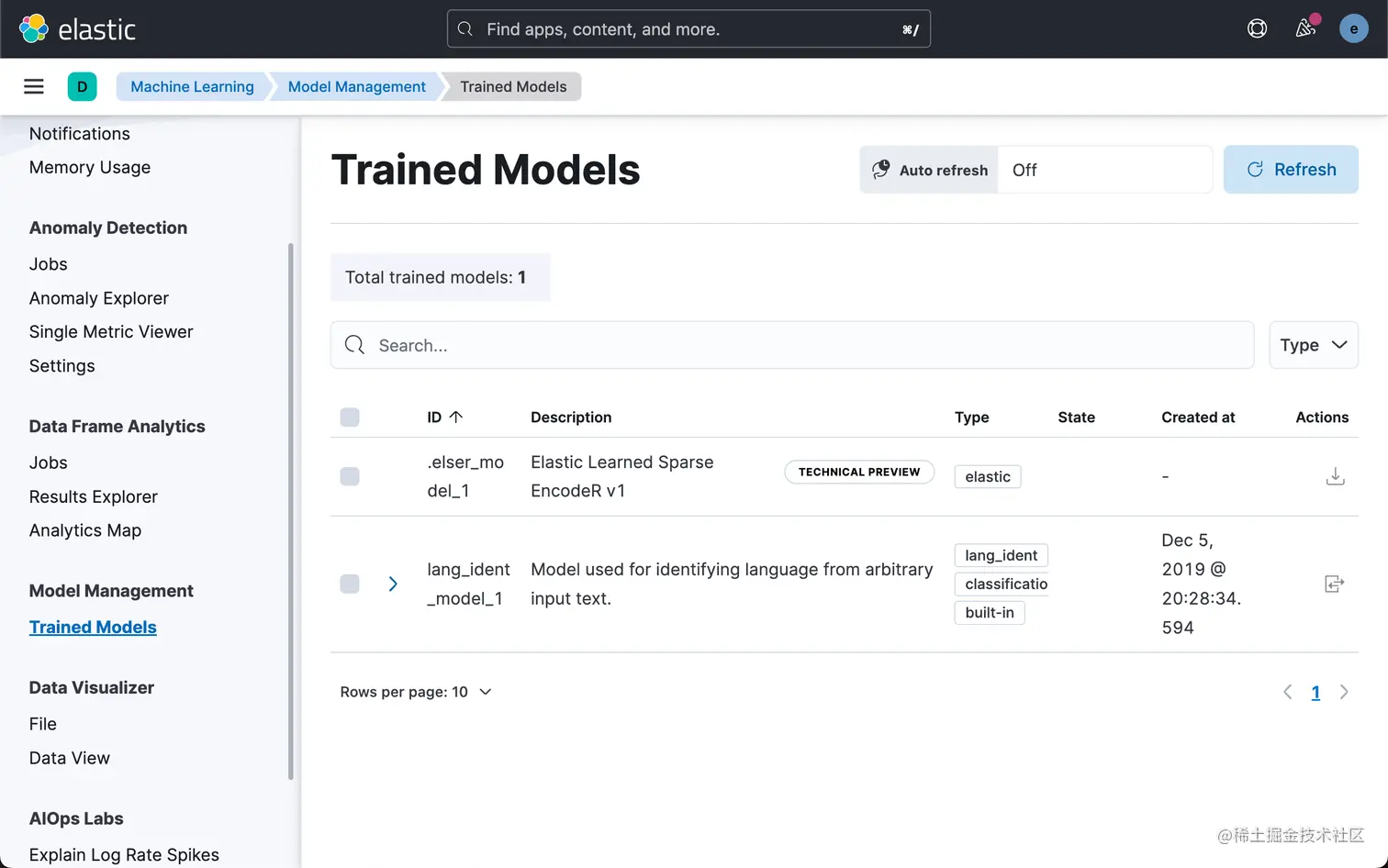
Task: Expand the lang_ident_model_1 row details
Action: point(393,584)
